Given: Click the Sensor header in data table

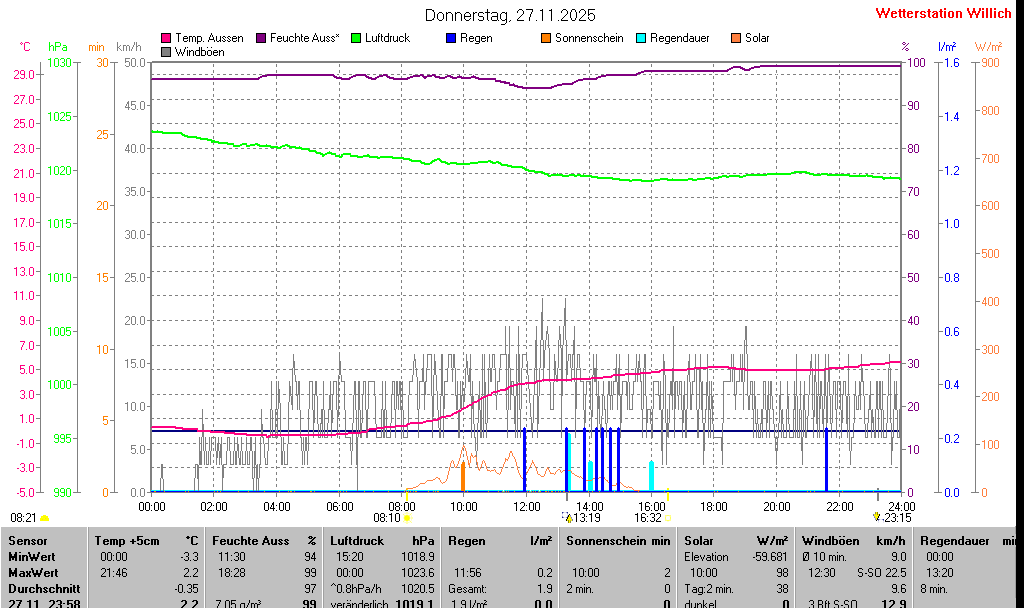Looking at the screenshot, I should [27, 540].
